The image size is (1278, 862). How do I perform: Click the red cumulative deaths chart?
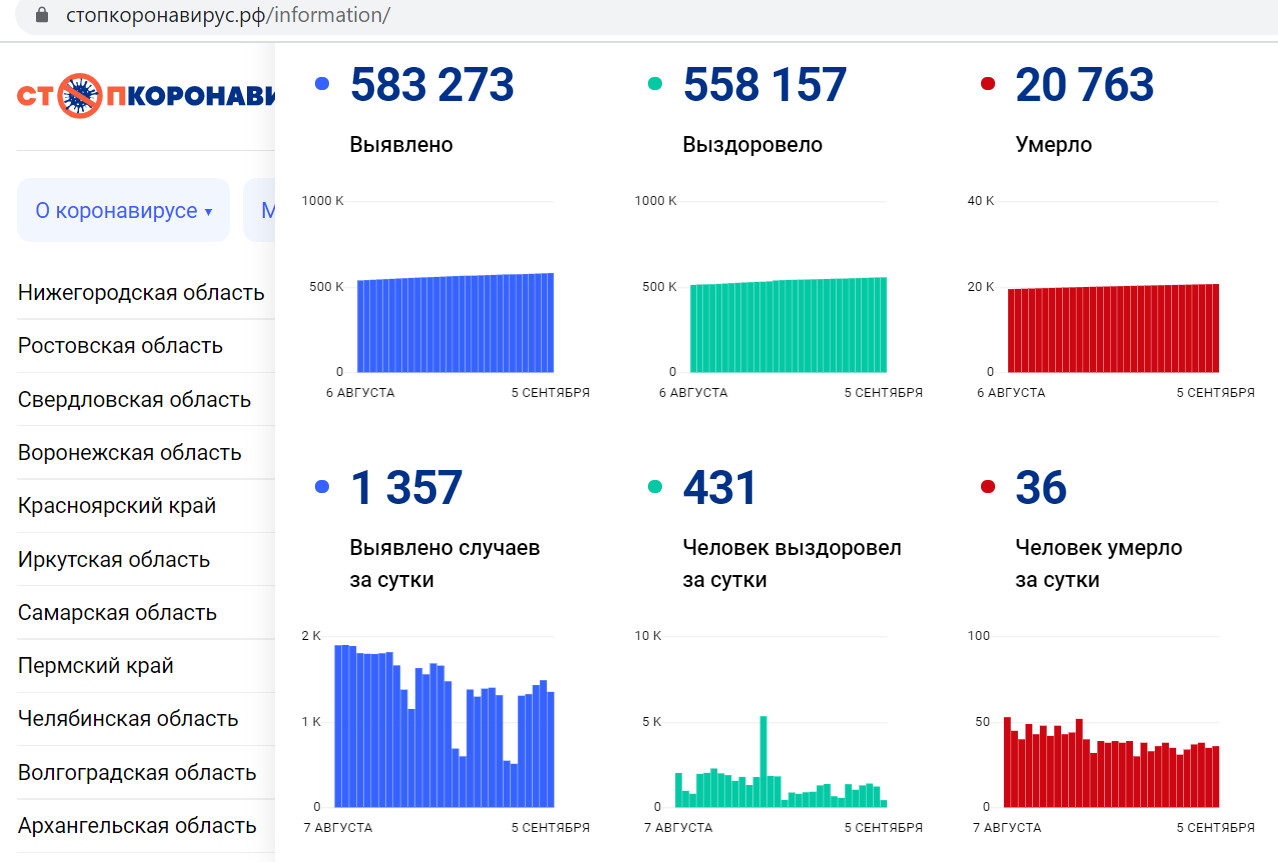[1114, 328]
